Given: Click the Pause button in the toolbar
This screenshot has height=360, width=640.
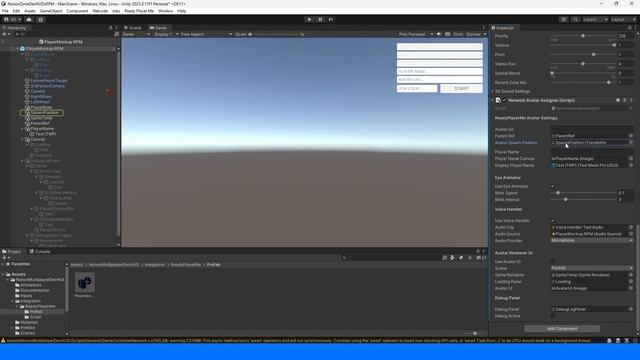Looking at the screenshot, I should 320,19.
